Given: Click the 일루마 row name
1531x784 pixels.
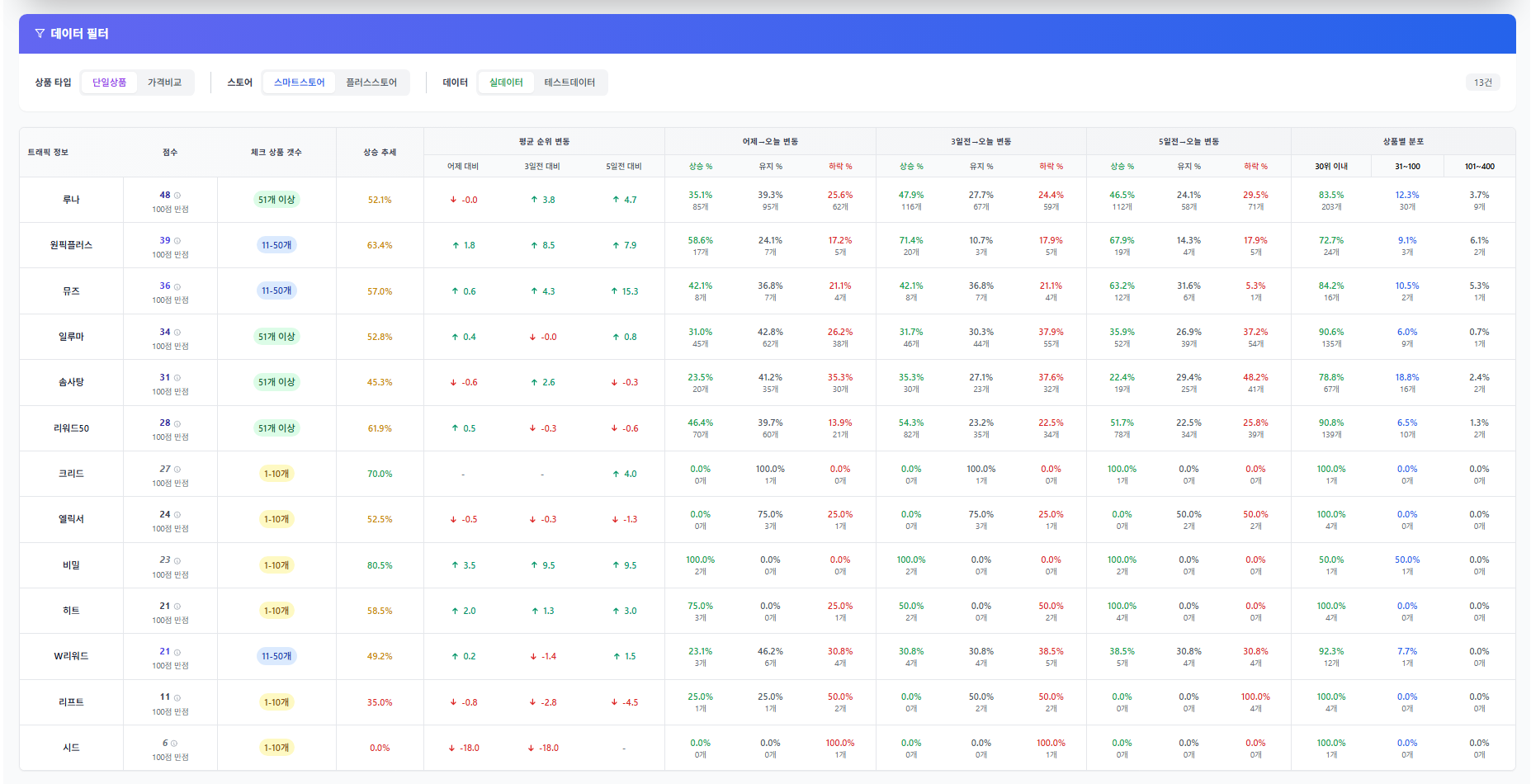Looking at the screenshot, I should coord(72,337).
